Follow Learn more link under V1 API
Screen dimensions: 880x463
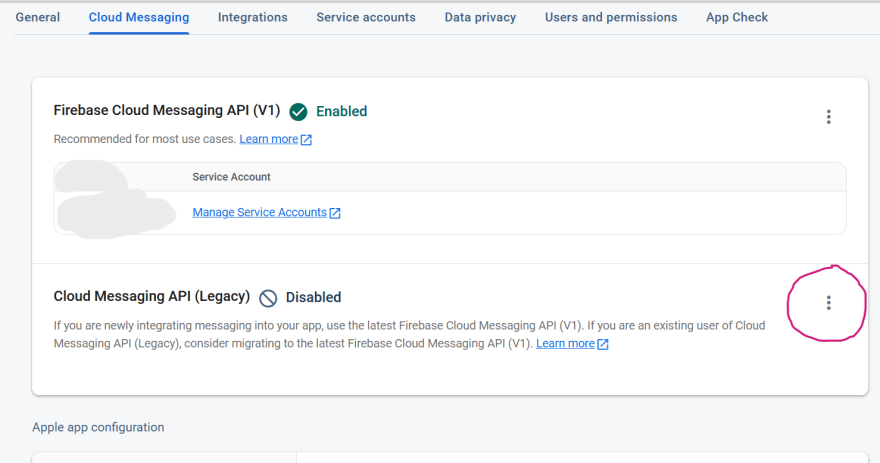point(269,139)
